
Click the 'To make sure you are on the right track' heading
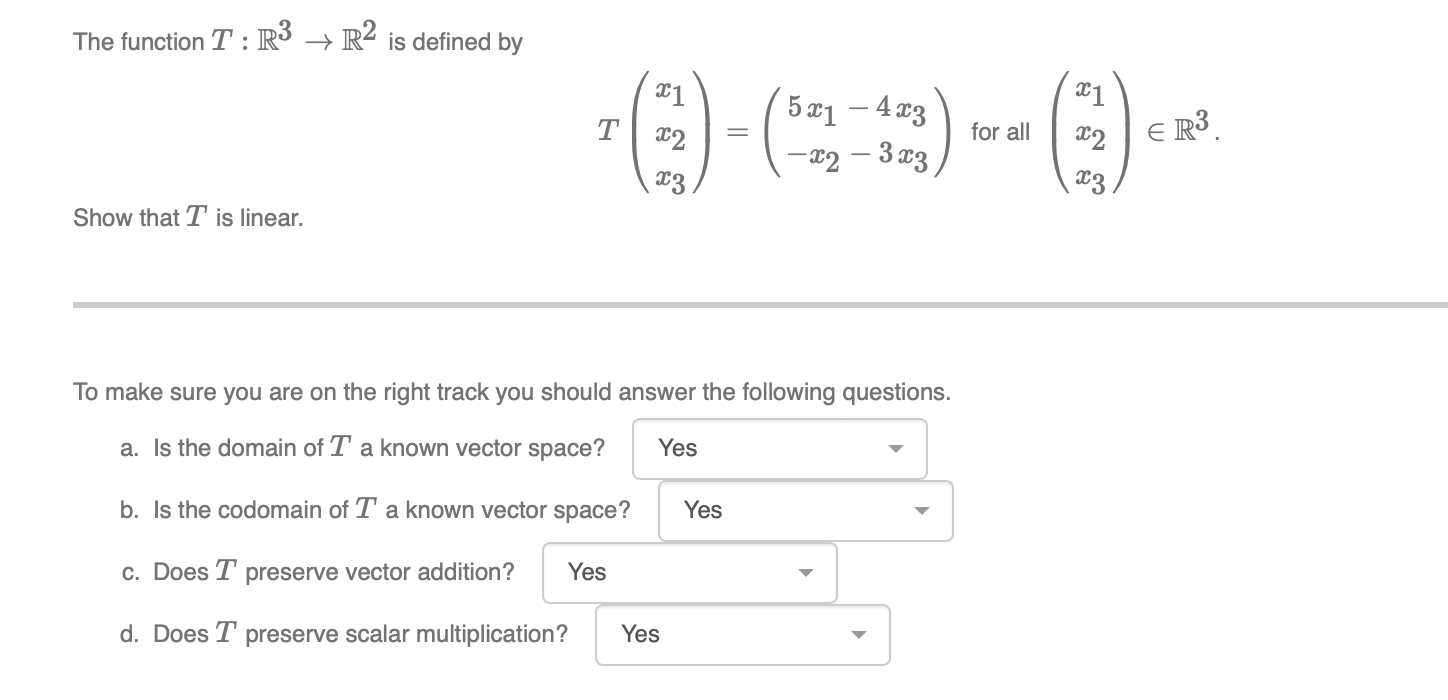coord(511,392)
